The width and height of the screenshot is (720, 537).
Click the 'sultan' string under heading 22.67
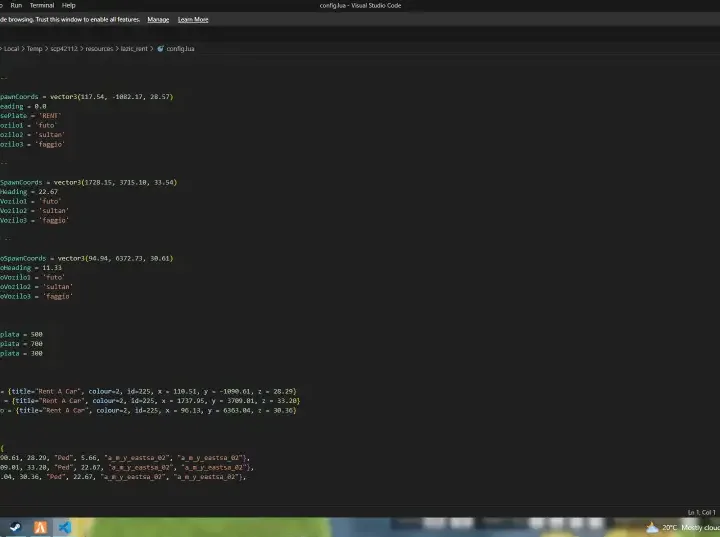[54, 211]
